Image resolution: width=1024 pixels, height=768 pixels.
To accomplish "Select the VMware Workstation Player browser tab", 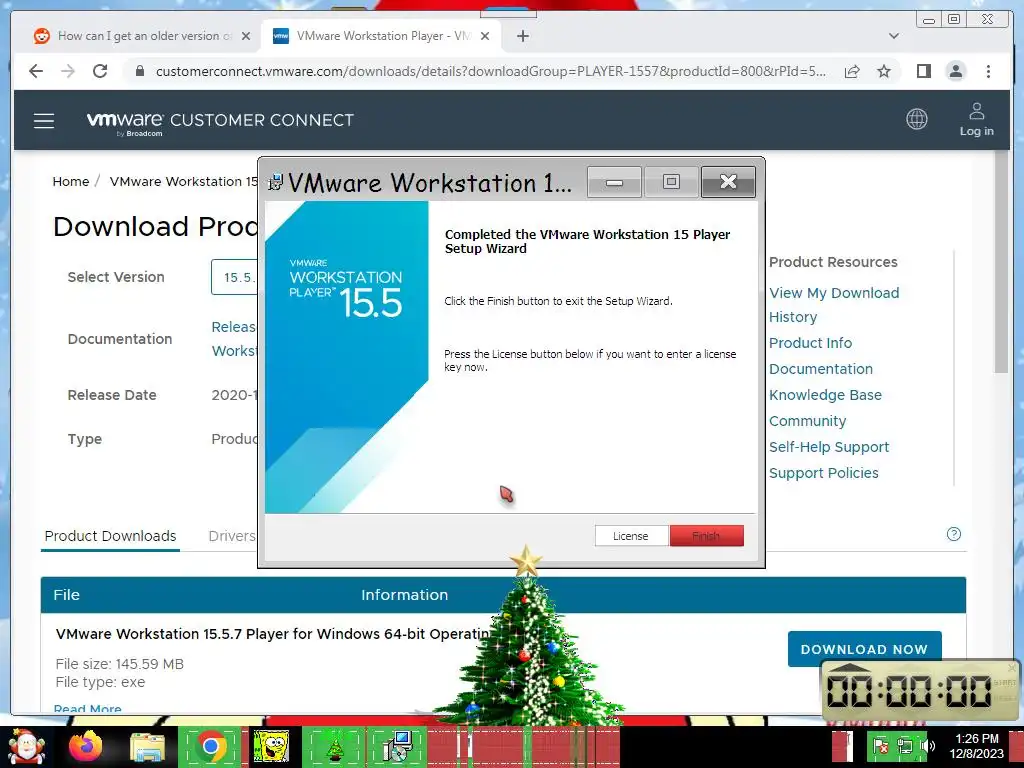I will point(381,36).
